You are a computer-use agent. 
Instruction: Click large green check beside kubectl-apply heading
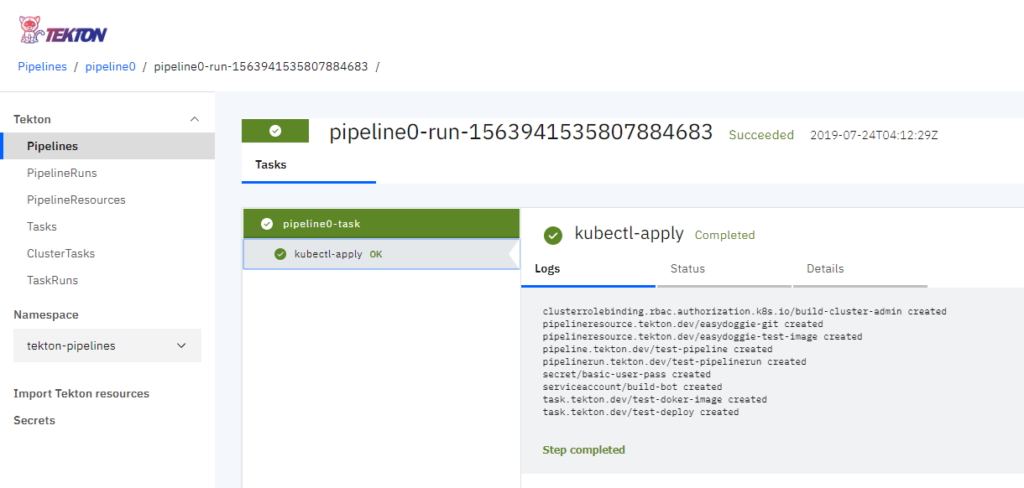(553, 235)
